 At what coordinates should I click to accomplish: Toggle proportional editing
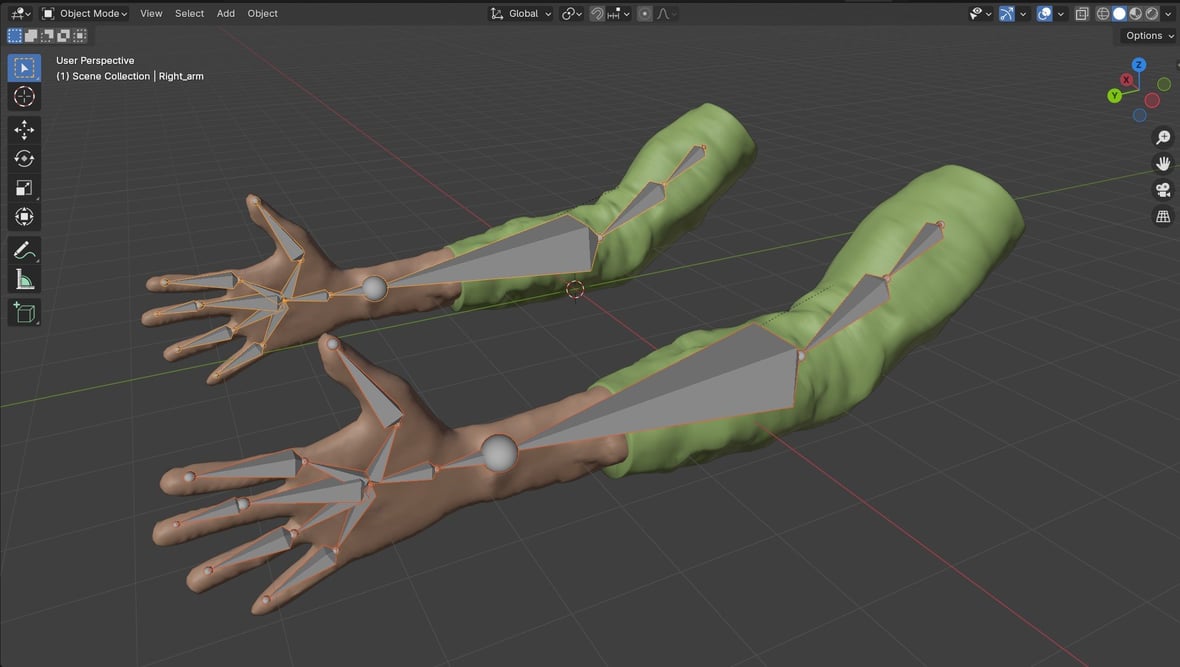coord(644,13)
